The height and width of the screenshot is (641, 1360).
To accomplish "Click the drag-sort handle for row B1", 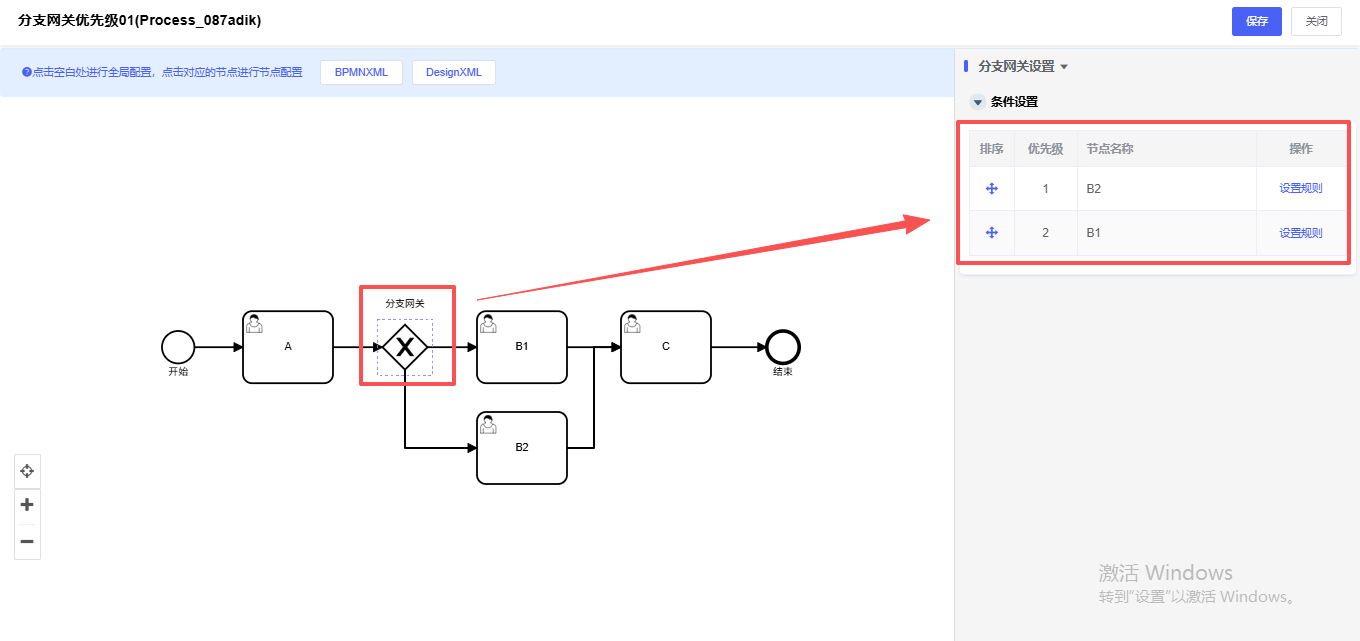I will [x=992, y=233].
